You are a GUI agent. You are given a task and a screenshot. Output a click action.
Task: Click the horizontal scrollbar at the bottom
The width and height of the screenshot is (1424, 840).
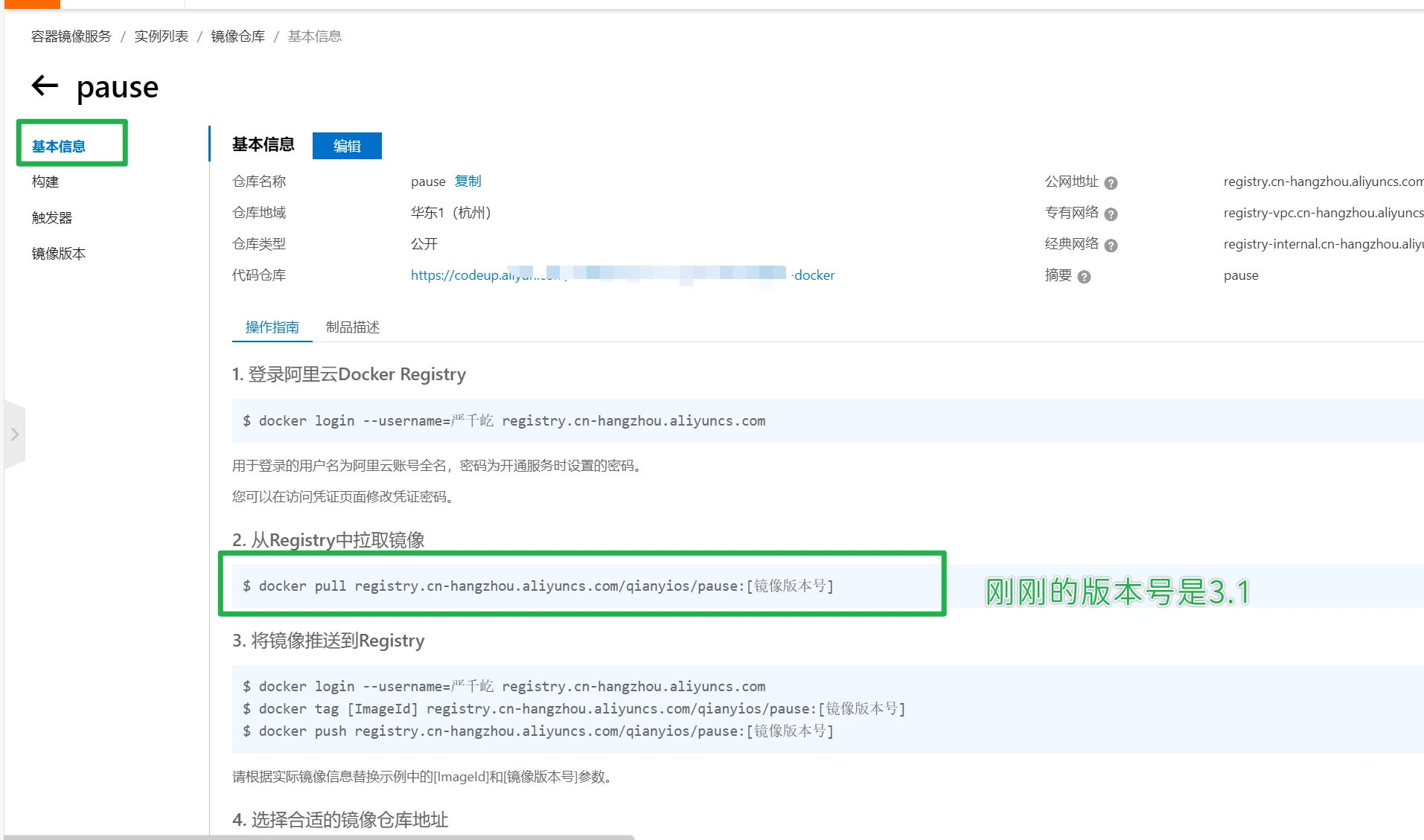(320, 836)
